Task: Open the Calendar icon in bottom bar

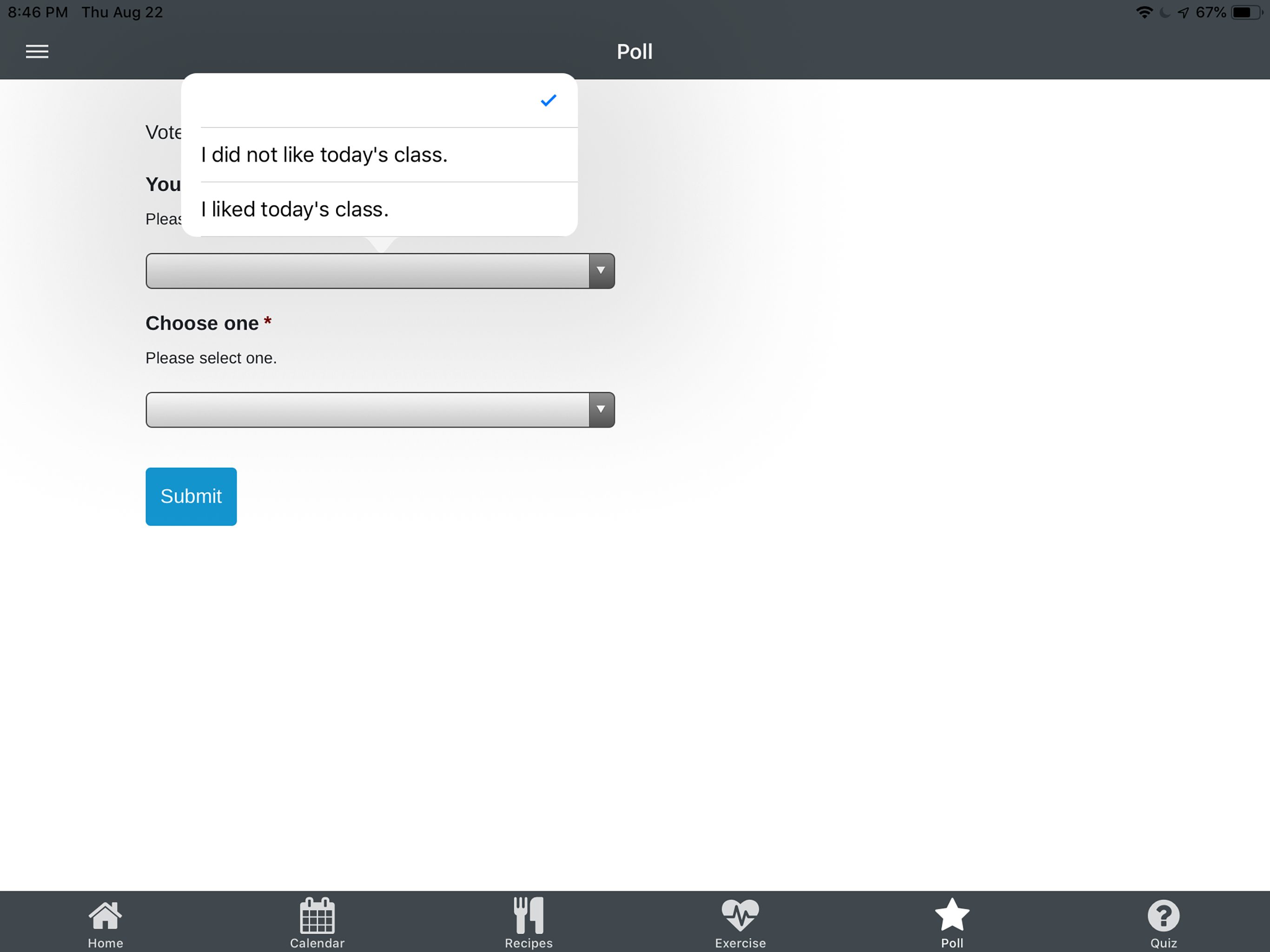Action: point(317,915)
